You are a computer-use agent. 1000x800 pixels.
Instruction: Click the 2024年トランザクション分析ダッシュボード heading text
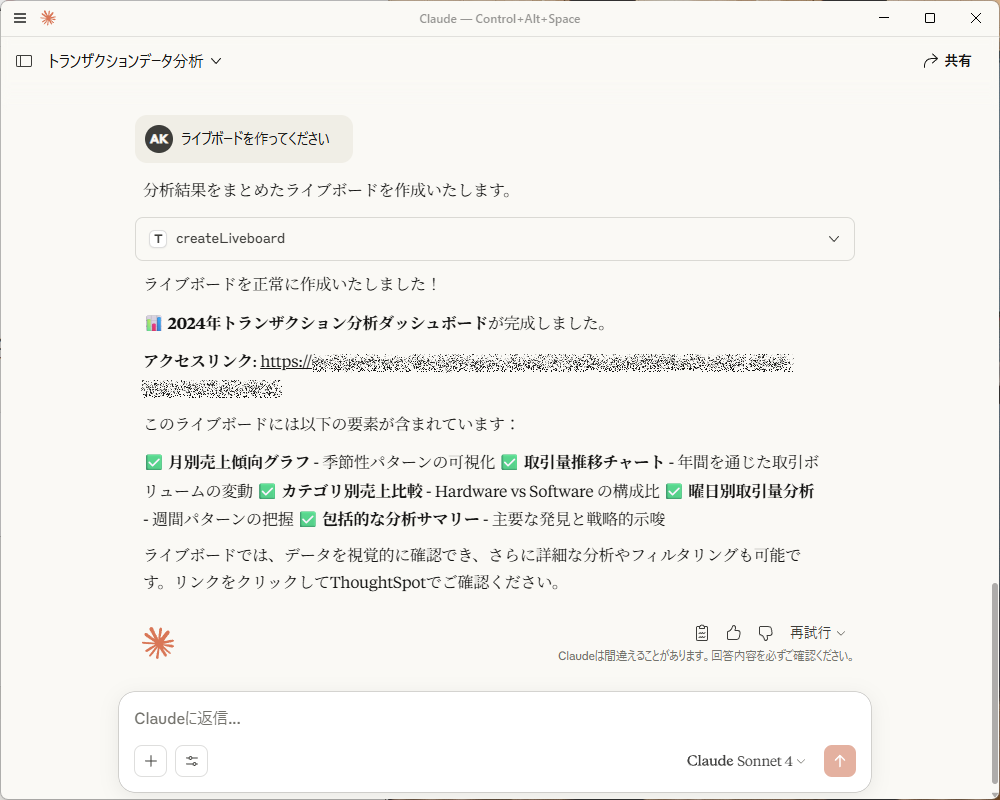pos(328,323)
